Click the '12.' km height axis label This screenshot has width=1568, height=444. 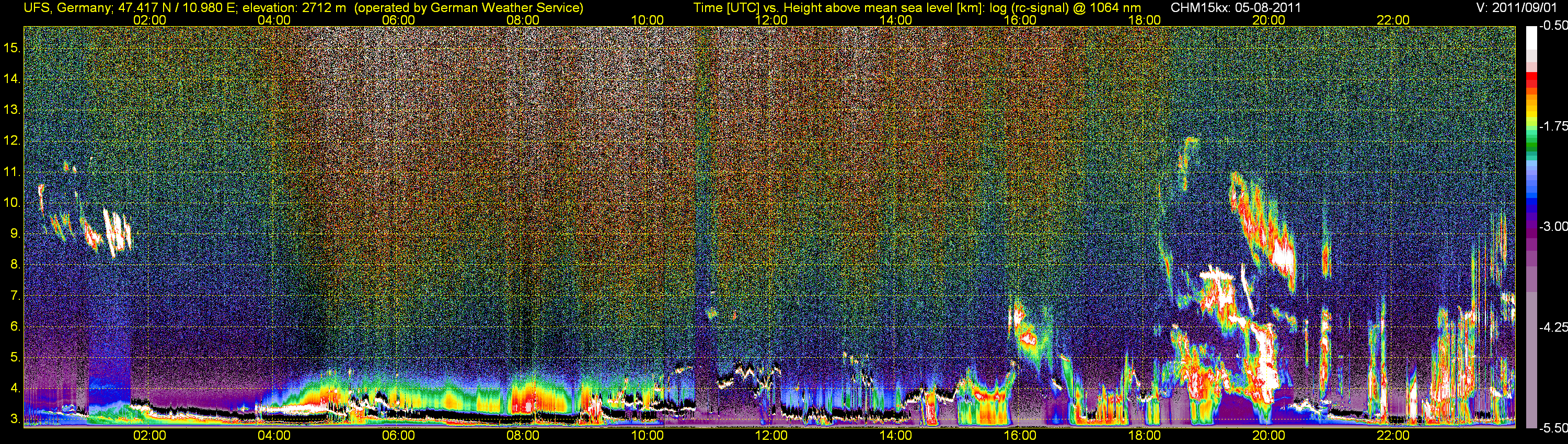click(12, 141)
